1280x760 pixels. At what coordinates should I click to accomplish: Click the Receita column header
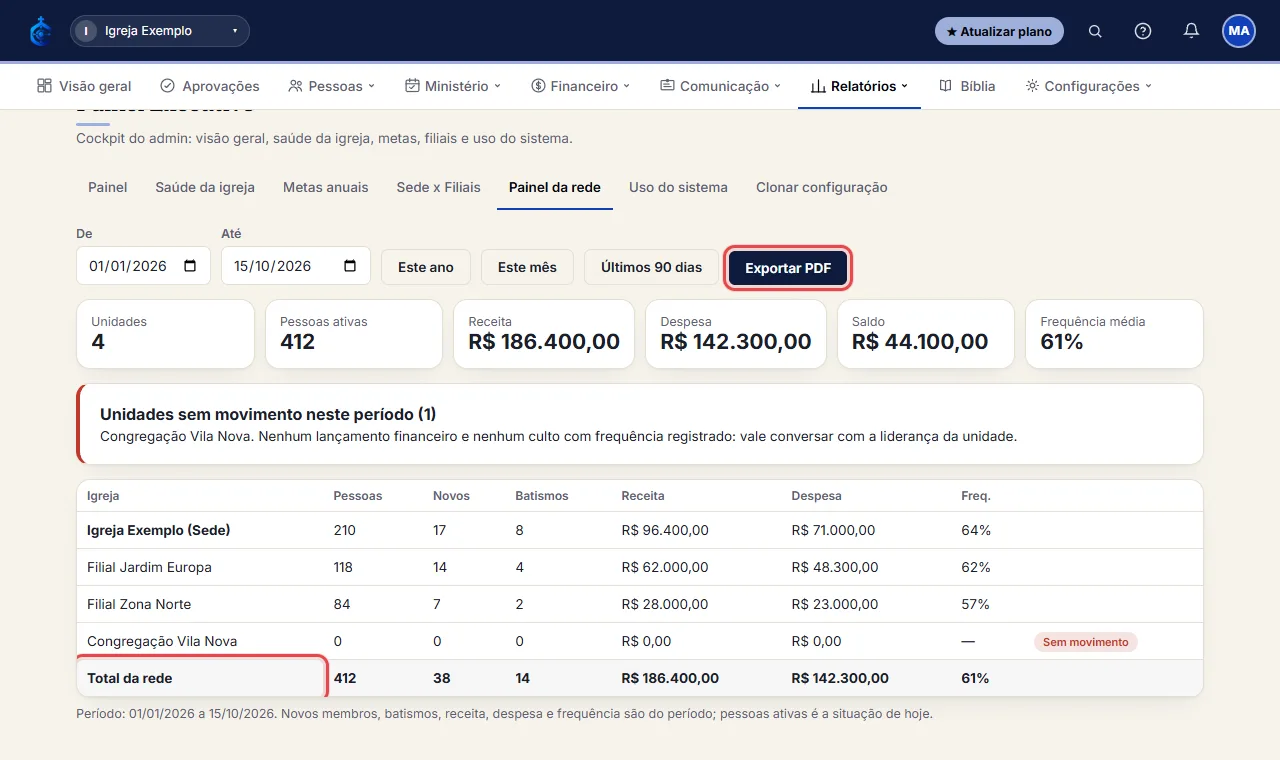click(x=643, y=496)
